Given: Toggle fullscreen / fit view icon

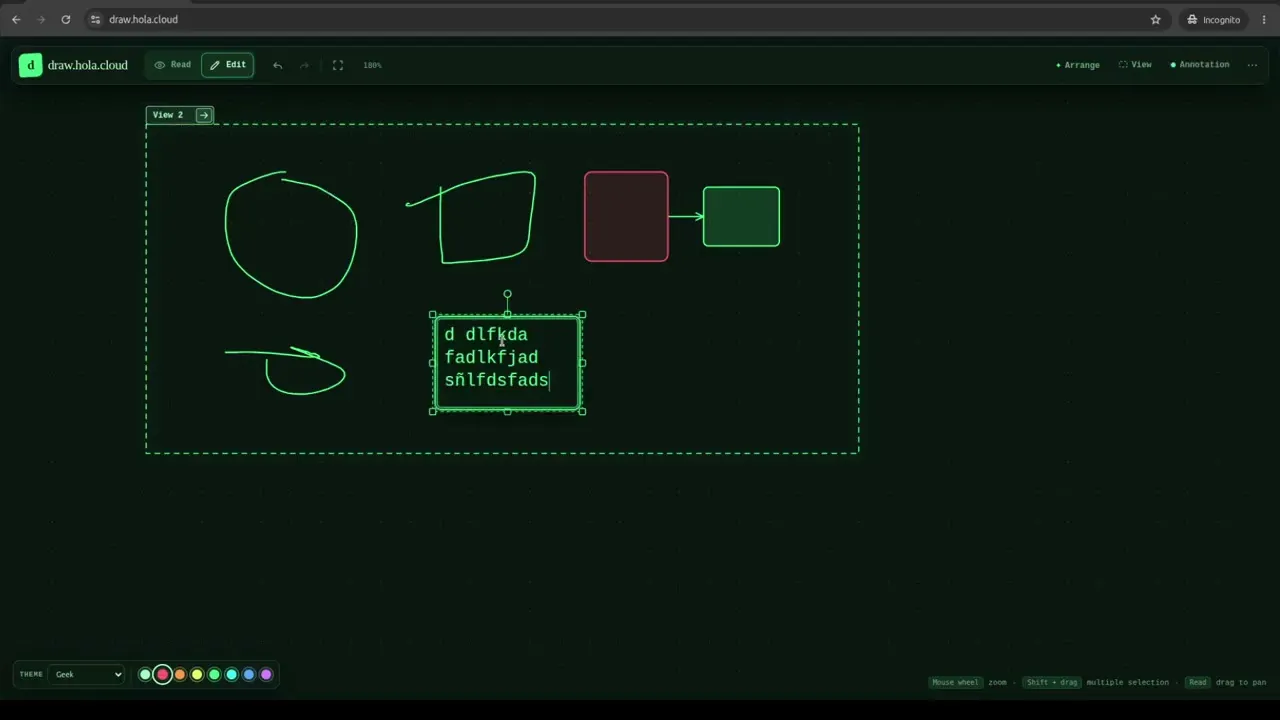Looking at the screenshot, I should tap(338, 65).
